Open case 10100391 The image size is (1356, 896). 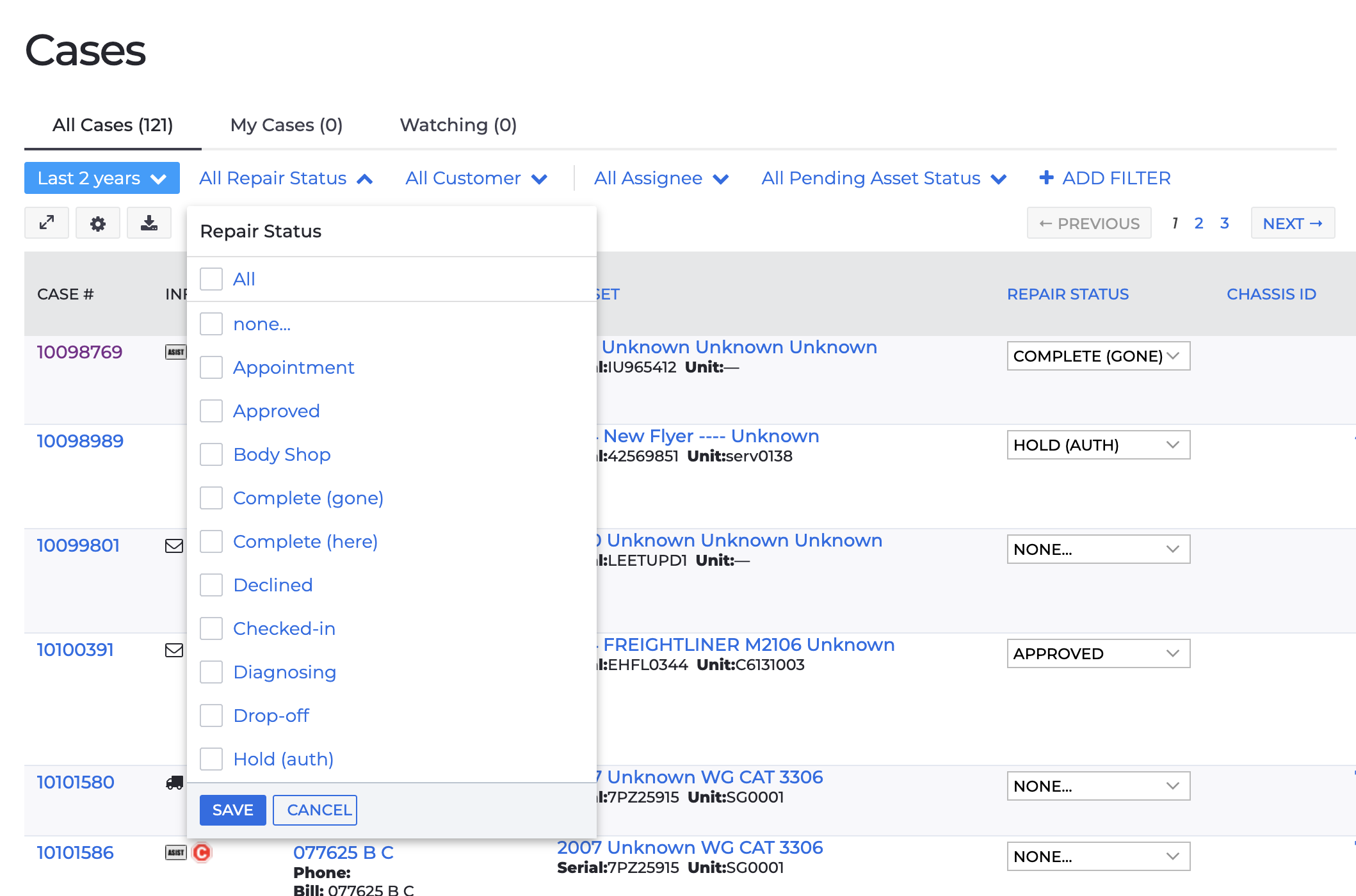pyautogui.click(x=75, y=650)
